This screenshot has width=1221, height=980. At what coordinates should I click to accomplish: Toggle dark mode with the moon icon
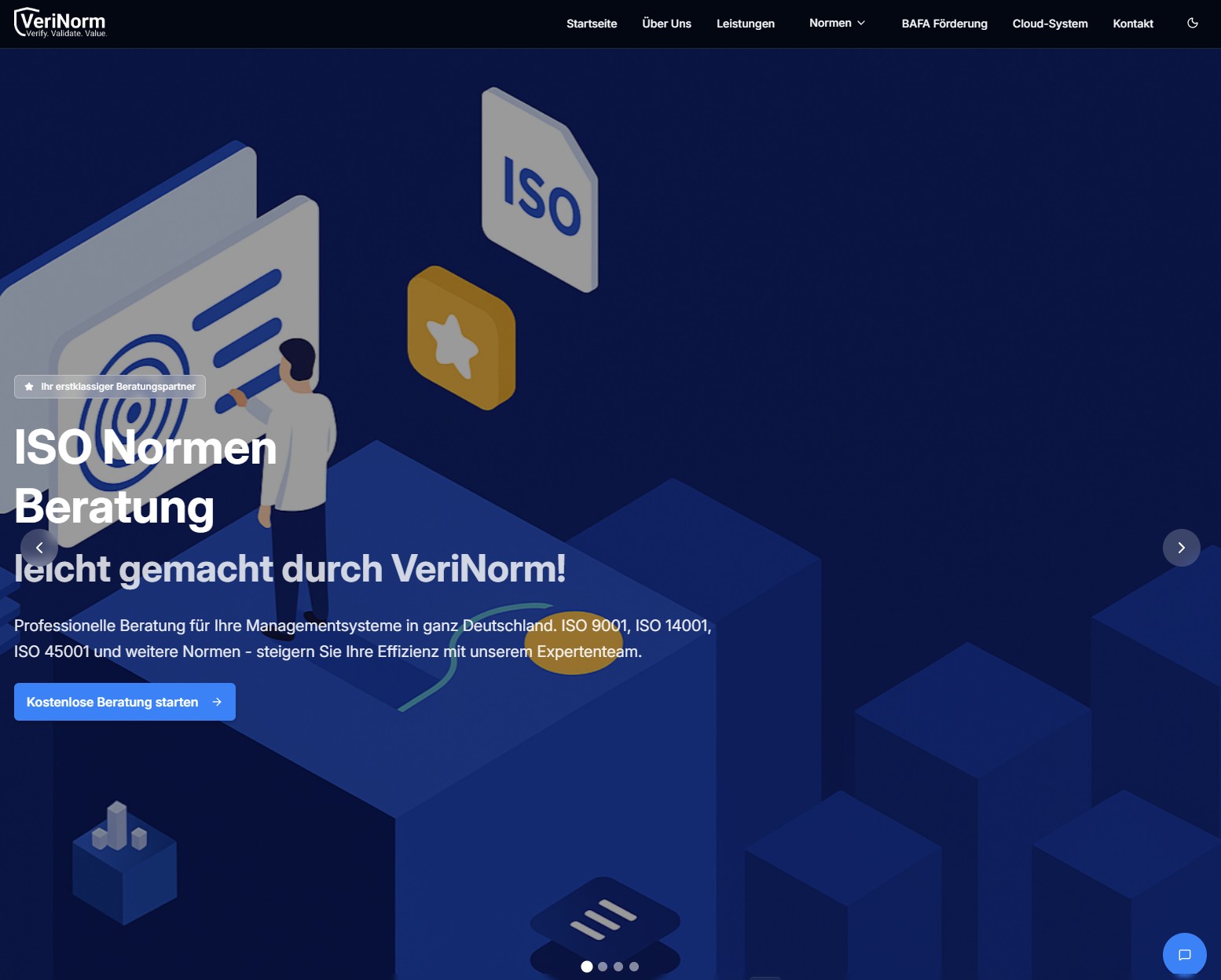tap(1192, 24)
